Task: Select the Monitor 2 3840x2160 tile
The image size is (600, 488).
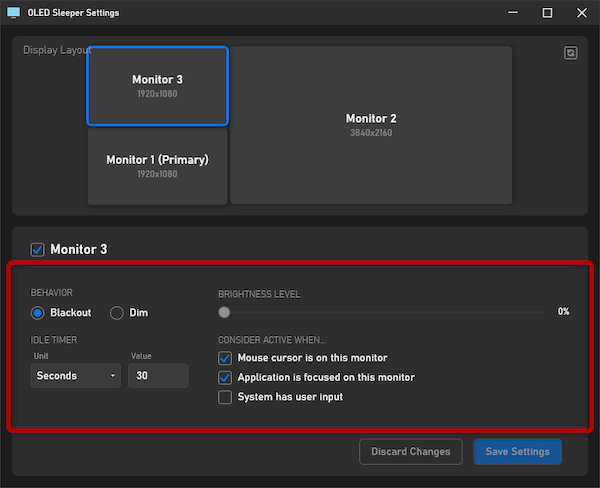Action: point(371,125)
